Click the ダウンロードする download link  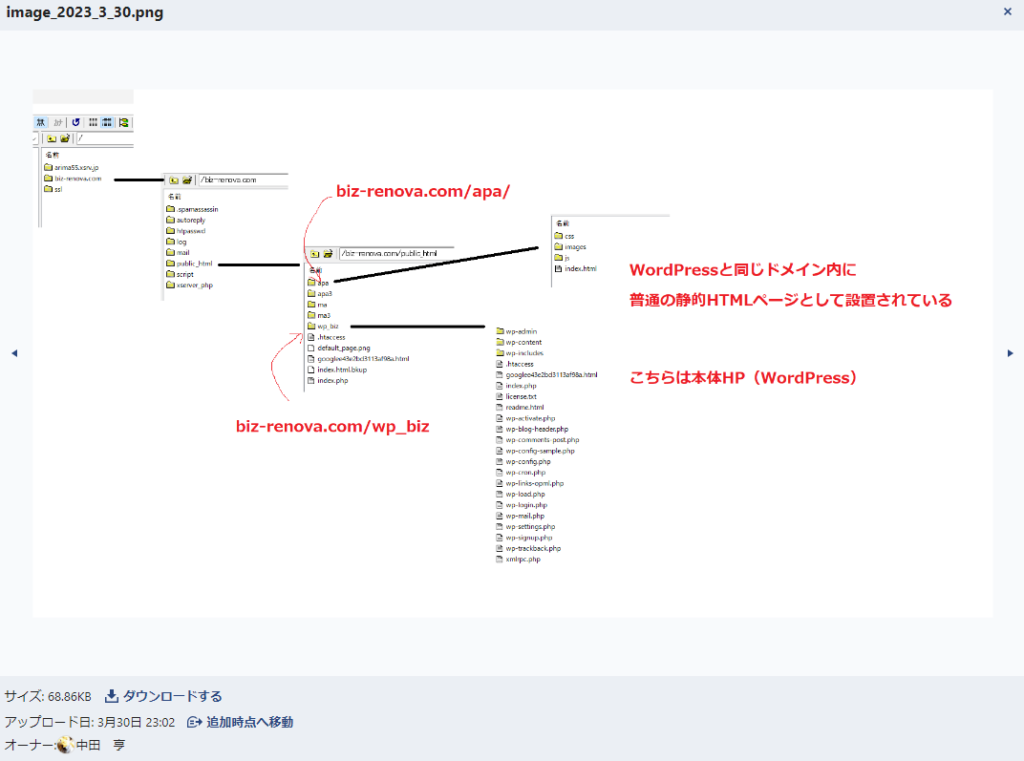[164, 696]
